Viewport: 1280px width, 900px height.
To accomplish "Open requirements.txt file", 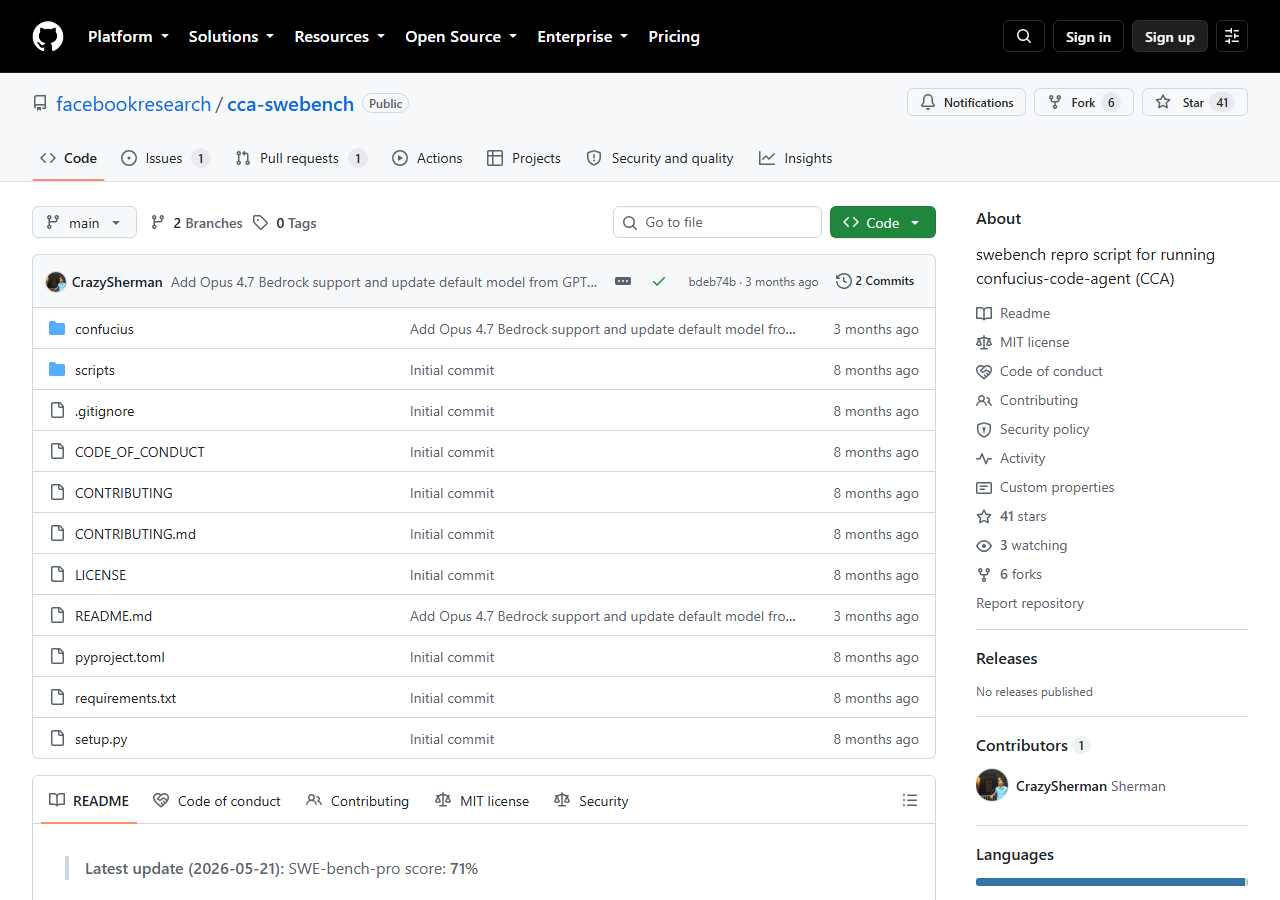I will pyautogui.click(x=125, y=698).
